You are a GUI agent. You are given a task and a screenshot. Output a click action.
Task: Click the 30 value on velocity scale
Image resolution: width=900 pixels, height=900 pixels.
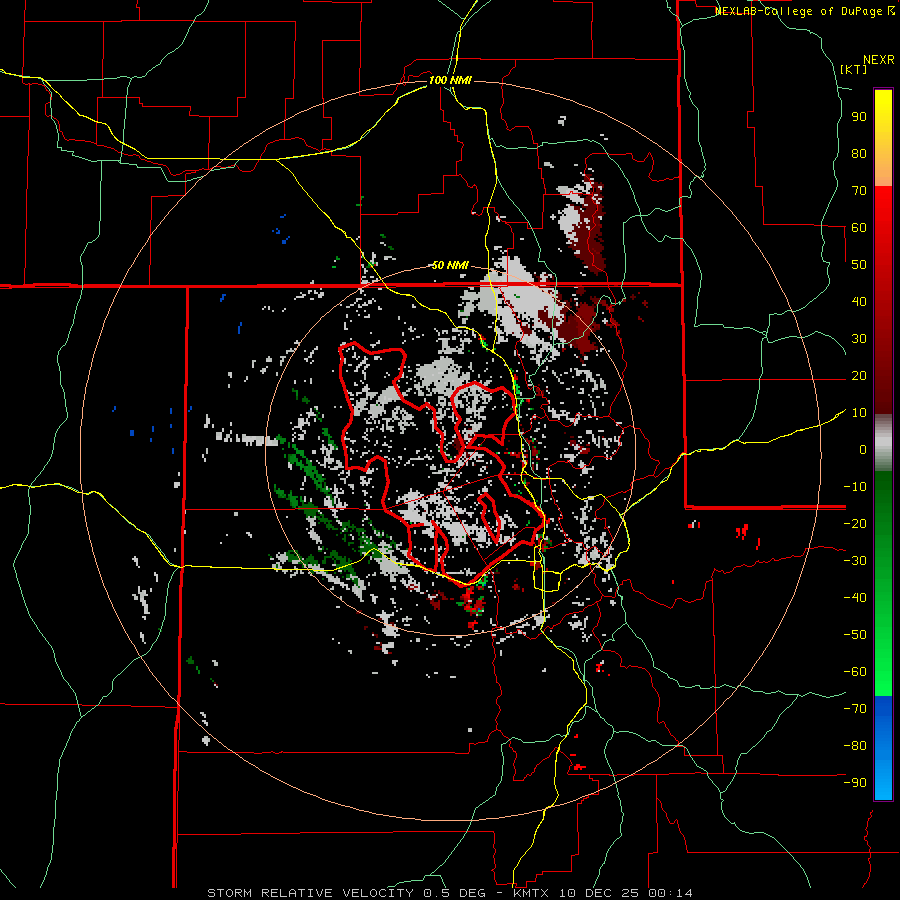[x=859, y=339]
